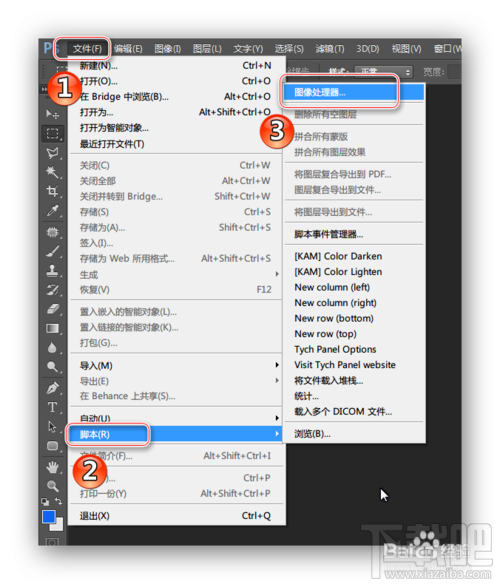Select the Brush tool
The image size is (500, 584).
(52, 252)
